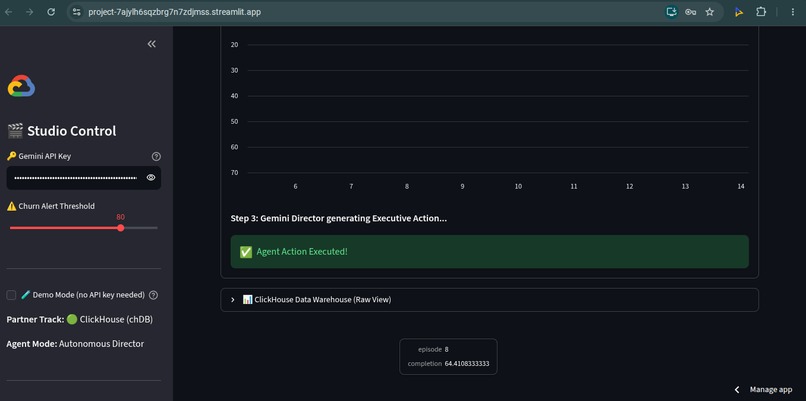This screenshot has width=806, height=401.
Task: Open site information icon in address bar
Action: [77, 12]
